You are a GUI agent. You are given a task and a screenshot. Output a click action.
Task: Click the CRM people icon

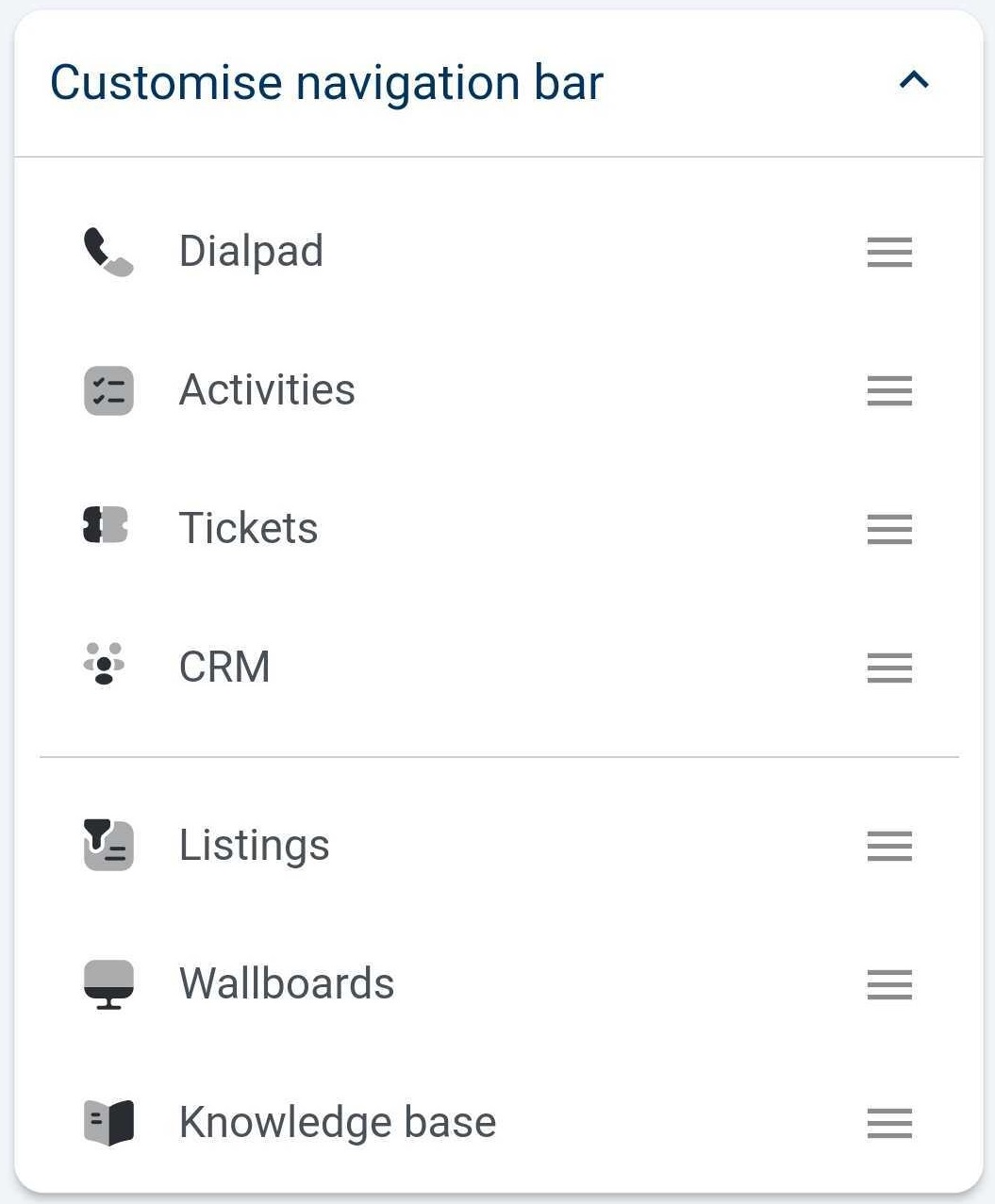[104, 664]
